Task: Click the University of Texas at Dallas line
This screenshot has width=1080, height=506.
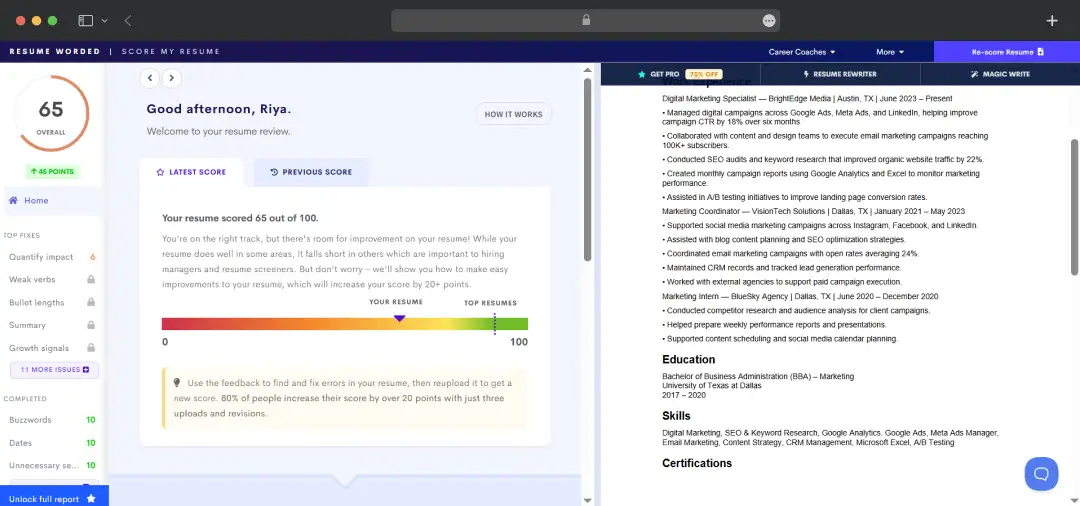Action: click(712, 386)
